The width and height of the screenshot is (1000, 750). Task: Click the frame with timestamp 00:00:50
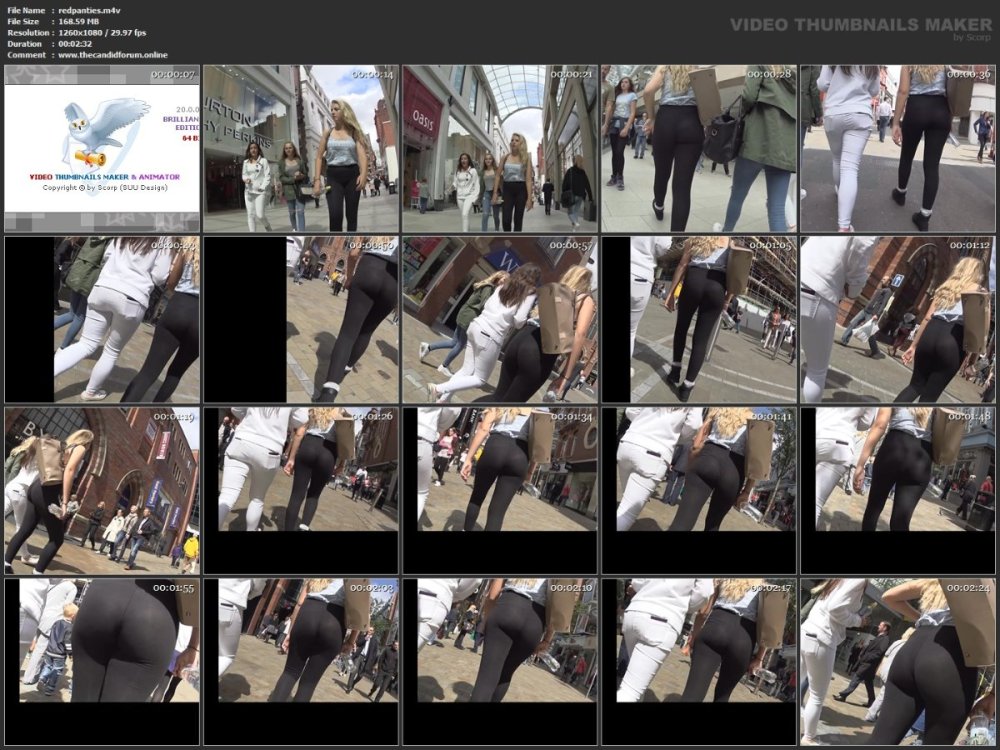(301, 320)
